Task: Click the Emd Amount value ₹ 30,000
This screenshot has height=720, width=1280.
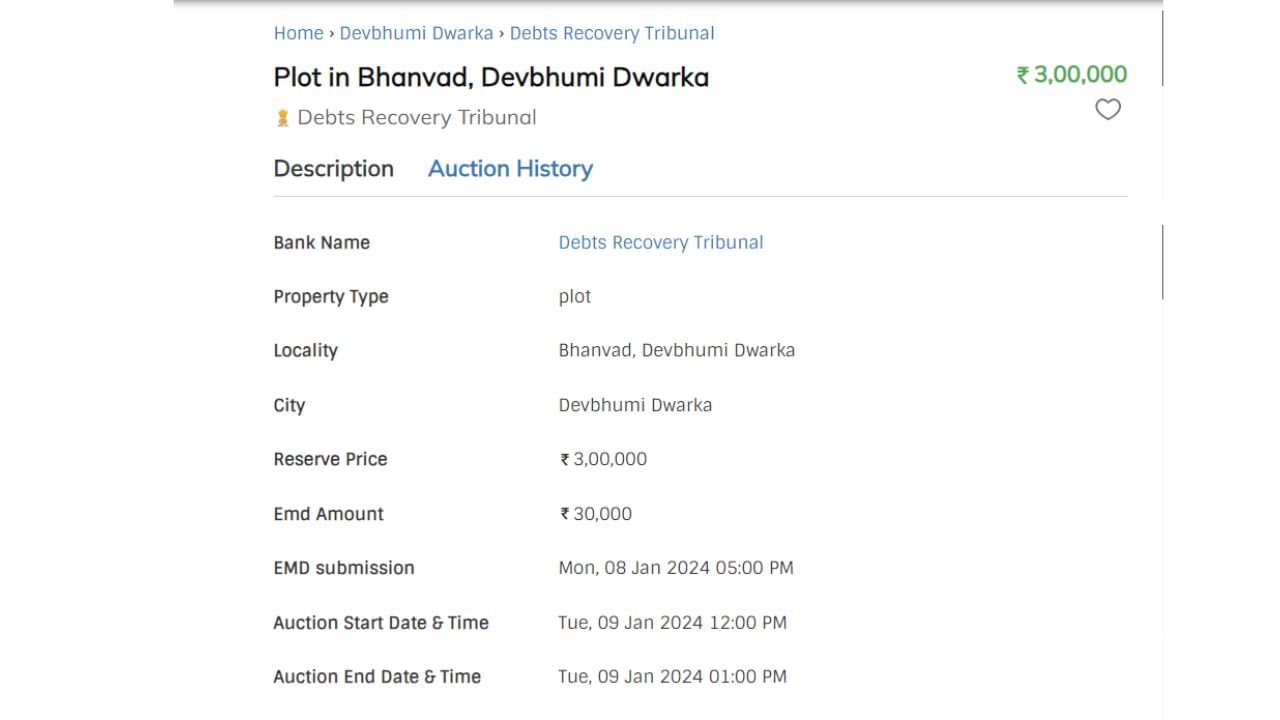Action: tap(596, 513)
